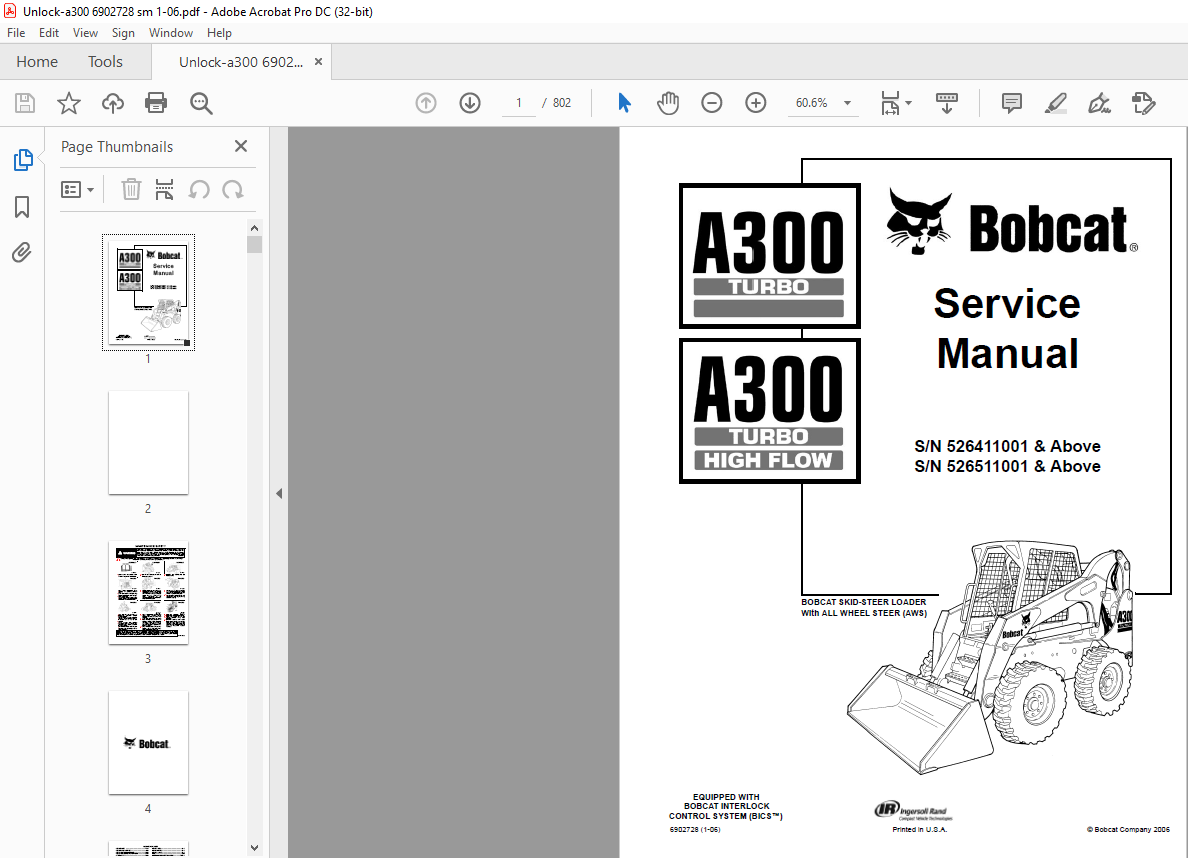Click the Save file icon
Screen dimensions: 1188x858
pyautogui.click(x=25, y=103)
